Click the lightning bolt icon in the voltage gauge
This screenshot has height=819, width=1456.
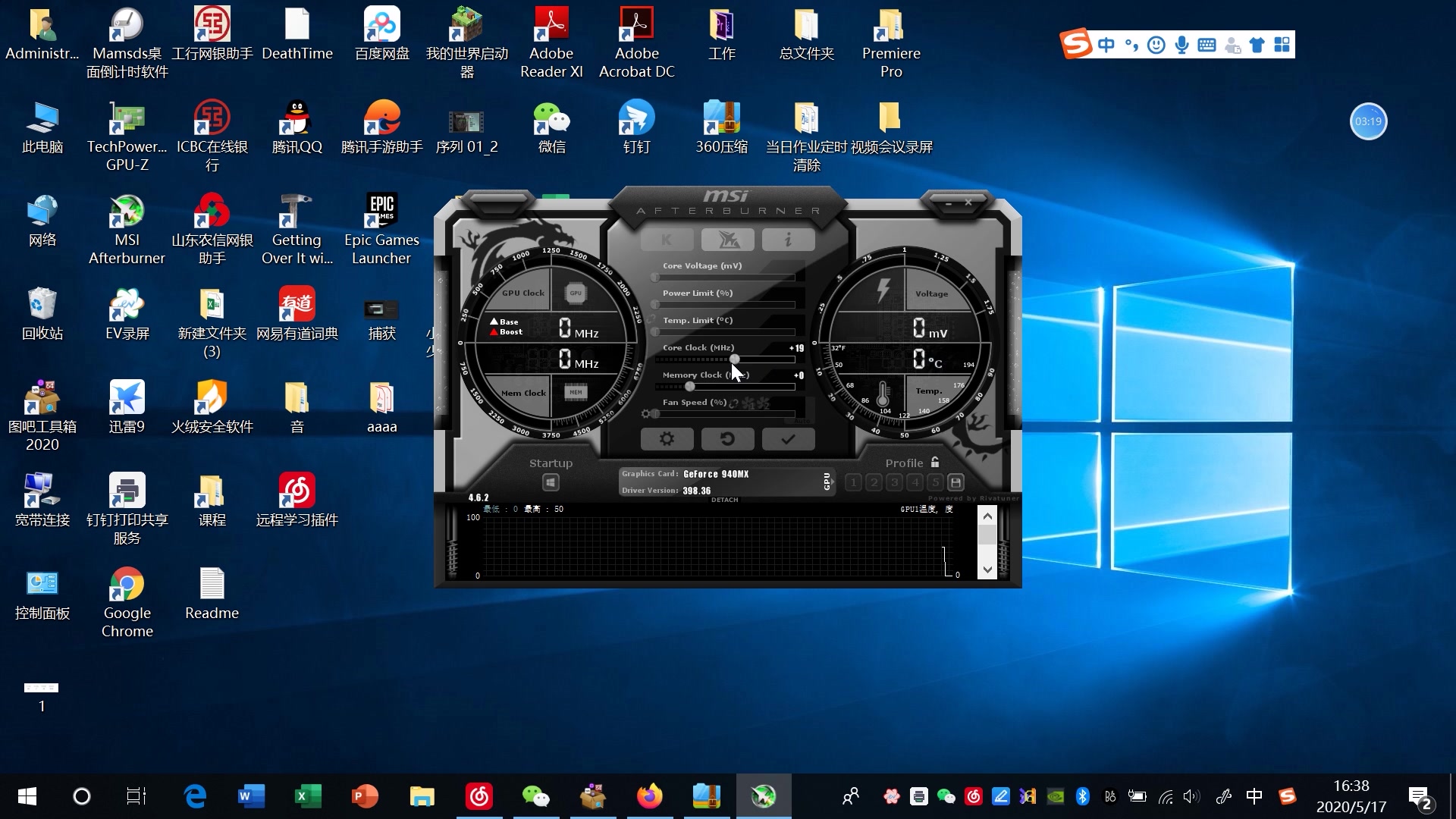click(x=883, y=290)
